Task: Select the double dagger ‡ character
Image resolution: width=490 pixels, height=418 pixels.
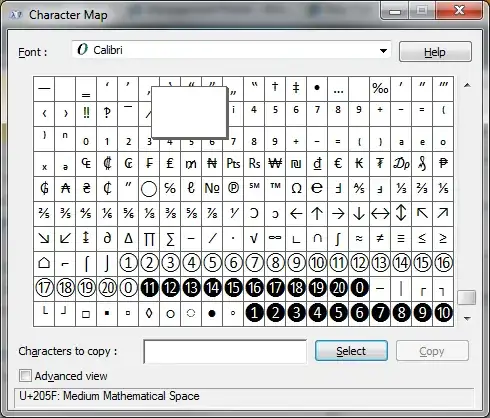Action: coord(296,89)
